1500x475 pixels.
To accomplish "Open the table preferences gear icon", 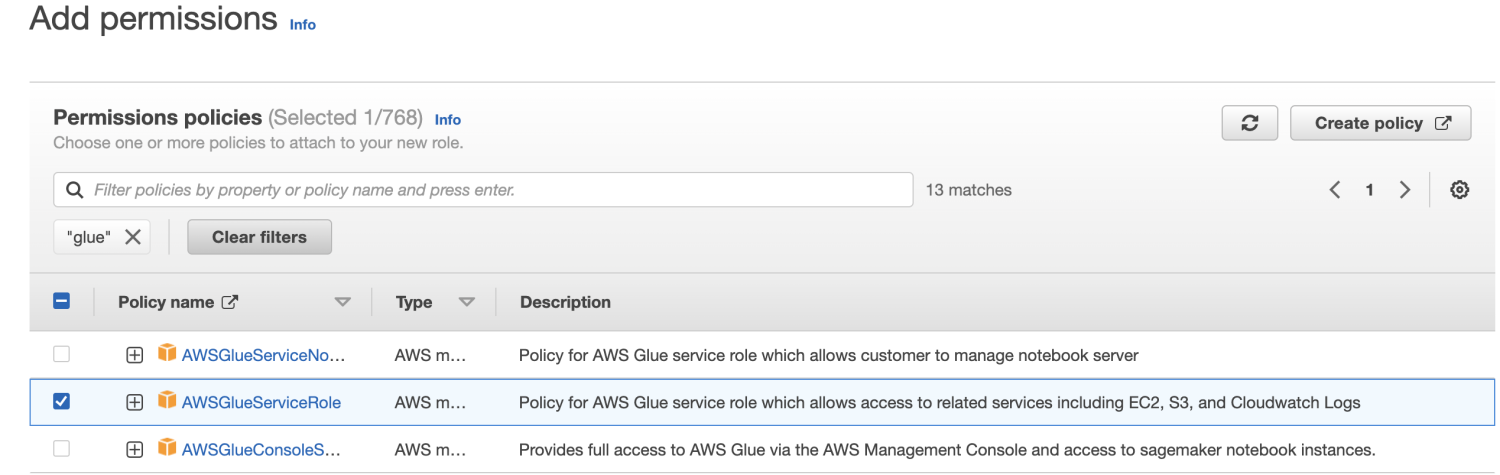I will [x=1459, y=190].
